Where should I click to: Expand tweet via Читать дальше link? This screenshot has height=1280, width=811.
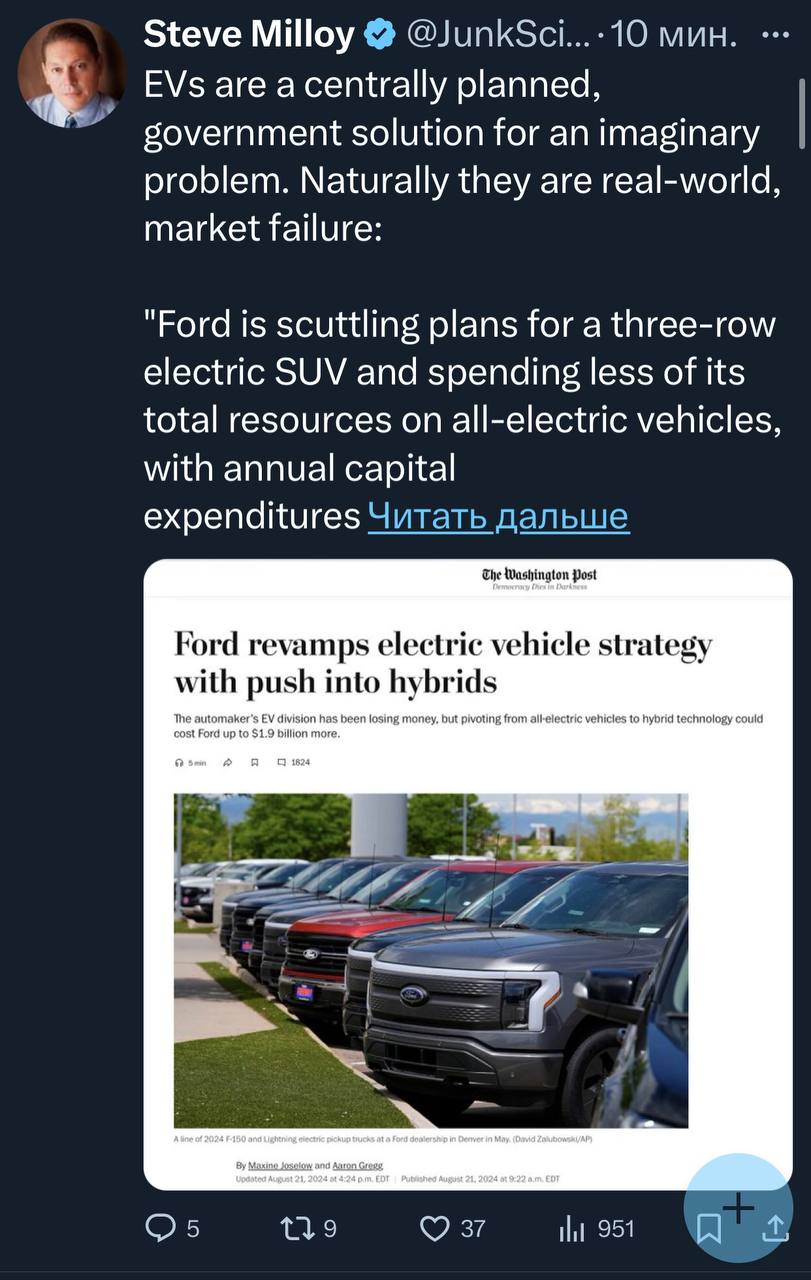[x=498, y=515]
